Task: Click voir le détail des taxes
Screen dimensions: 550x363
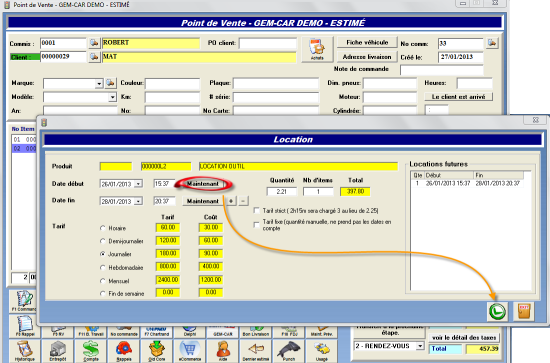Action: [464, 338]
